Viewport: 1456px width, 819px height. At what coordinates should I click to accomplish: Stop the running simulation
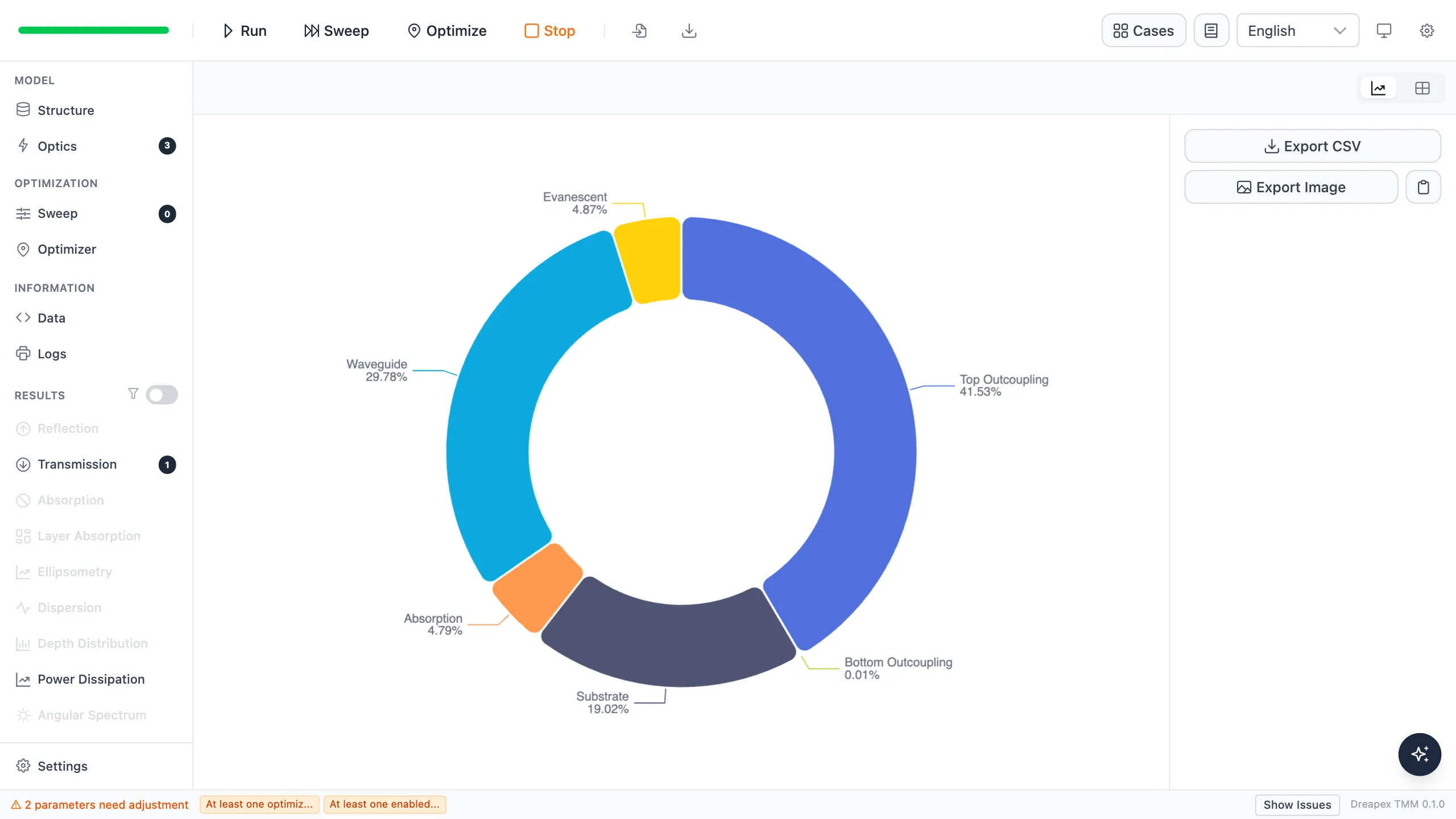pos(549,31)
